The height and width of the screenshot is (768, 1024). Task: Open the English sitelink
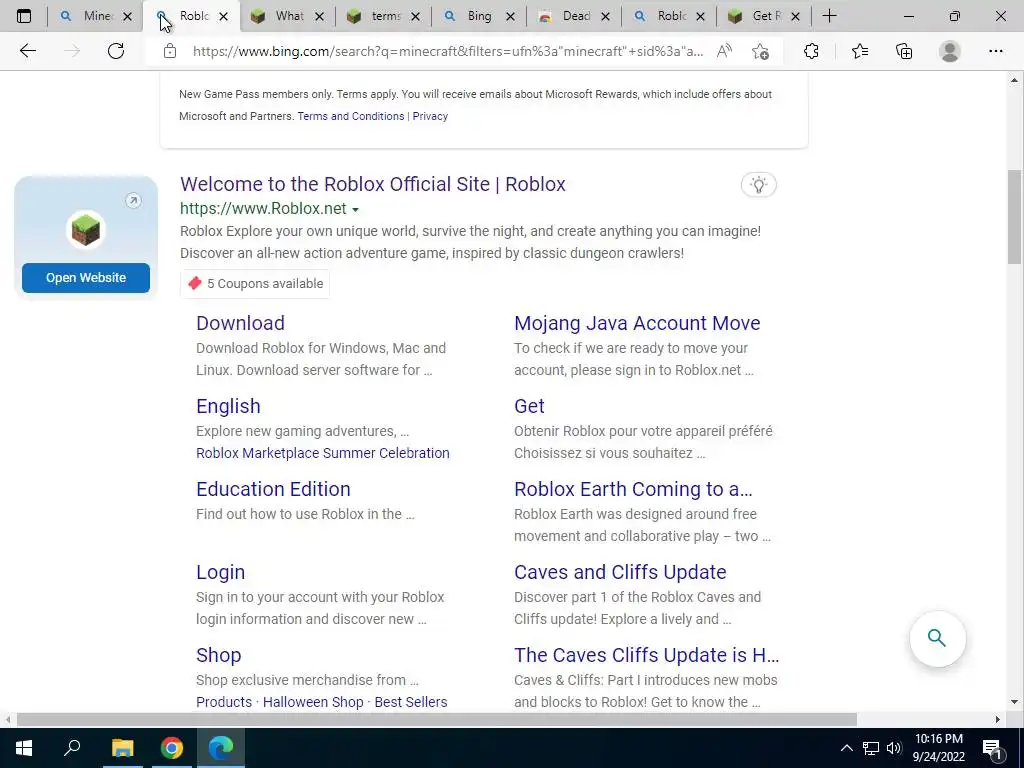coord(229,406)
